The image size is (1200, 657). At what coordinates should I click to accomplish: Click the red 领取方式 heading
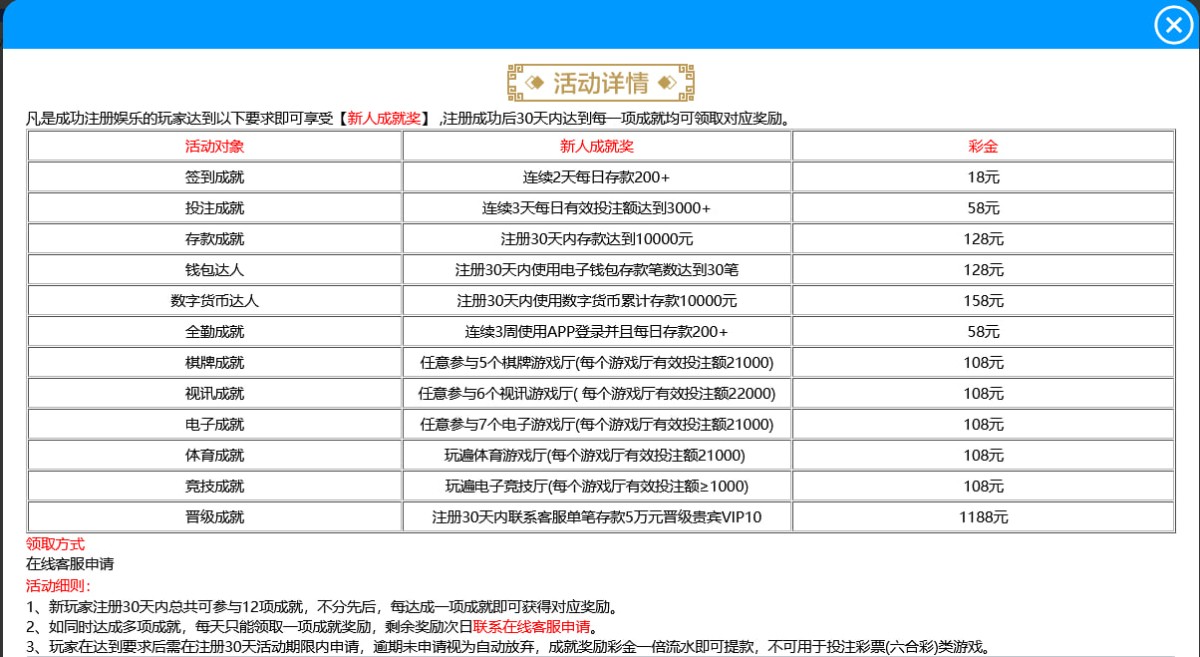click(x=55, y=544)
